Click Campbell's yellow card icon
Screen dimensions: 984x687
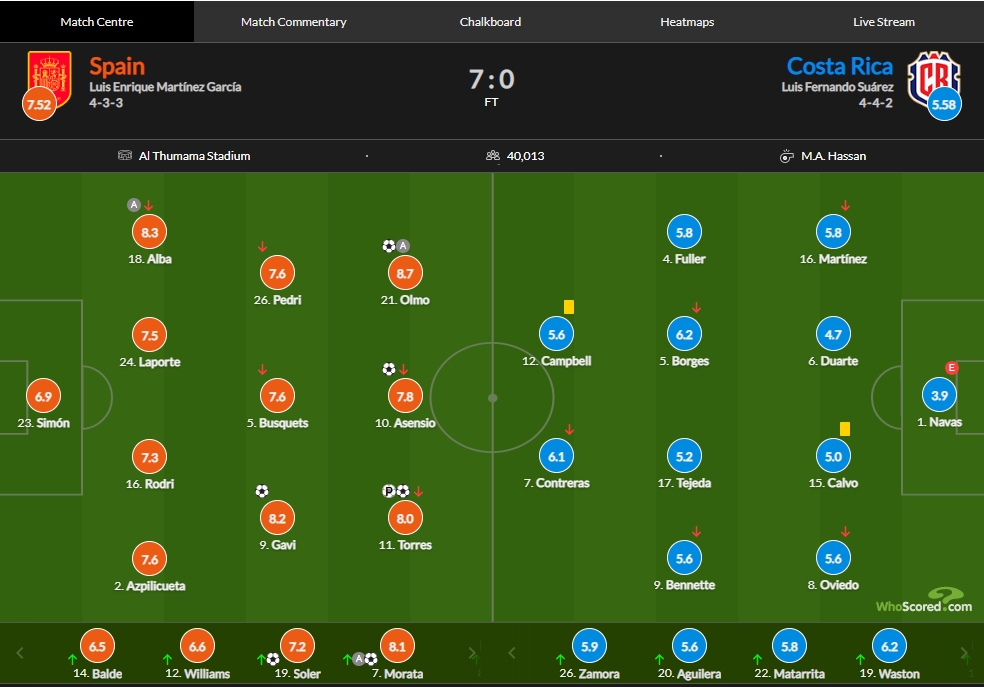point(569,307)
